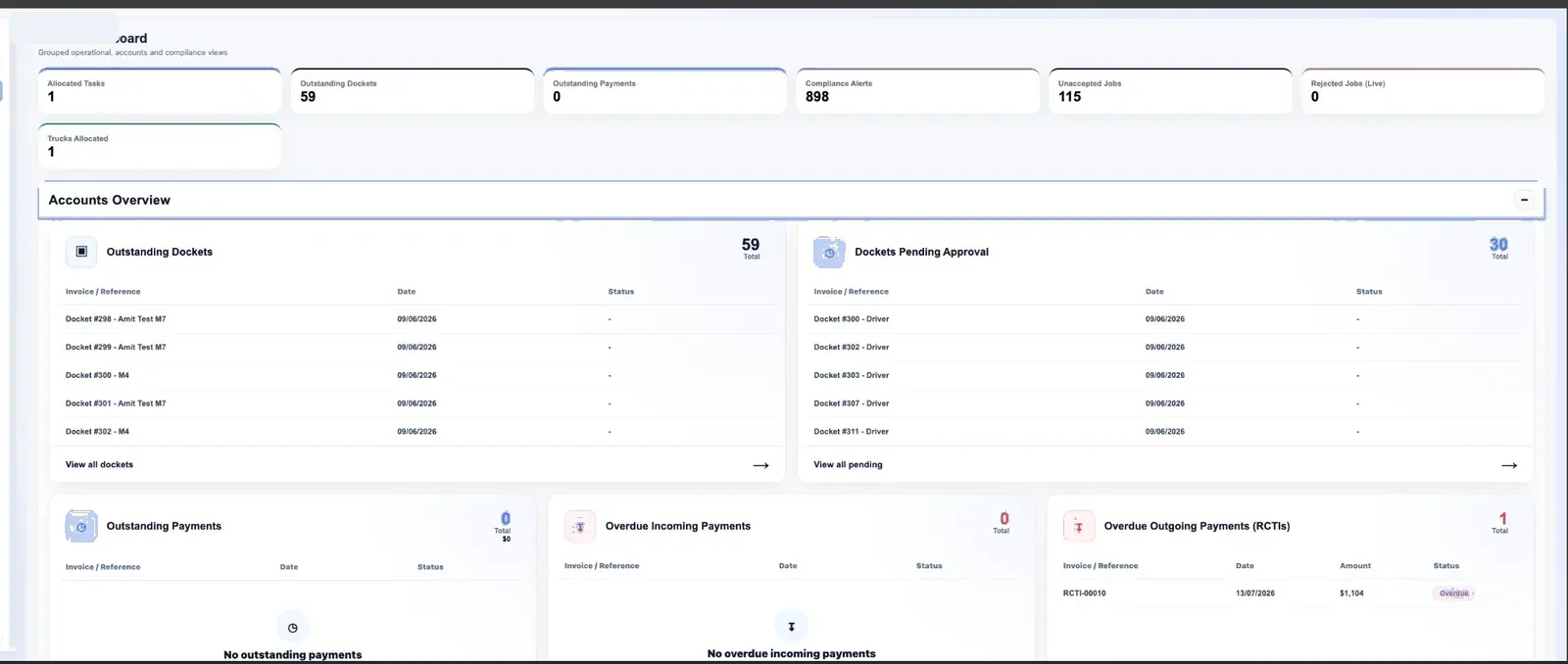
Task: Click the arrow beside View all dockets
Action: click(x=760, y=465)
